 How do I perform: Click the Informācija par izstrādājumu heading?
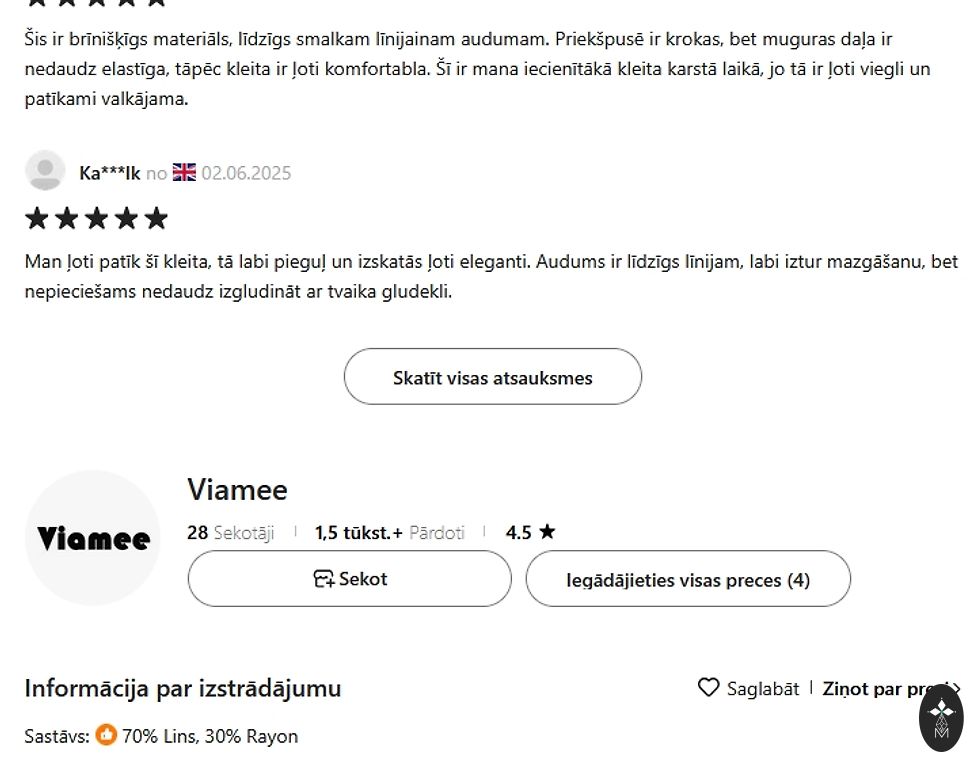tap(183, 688)
